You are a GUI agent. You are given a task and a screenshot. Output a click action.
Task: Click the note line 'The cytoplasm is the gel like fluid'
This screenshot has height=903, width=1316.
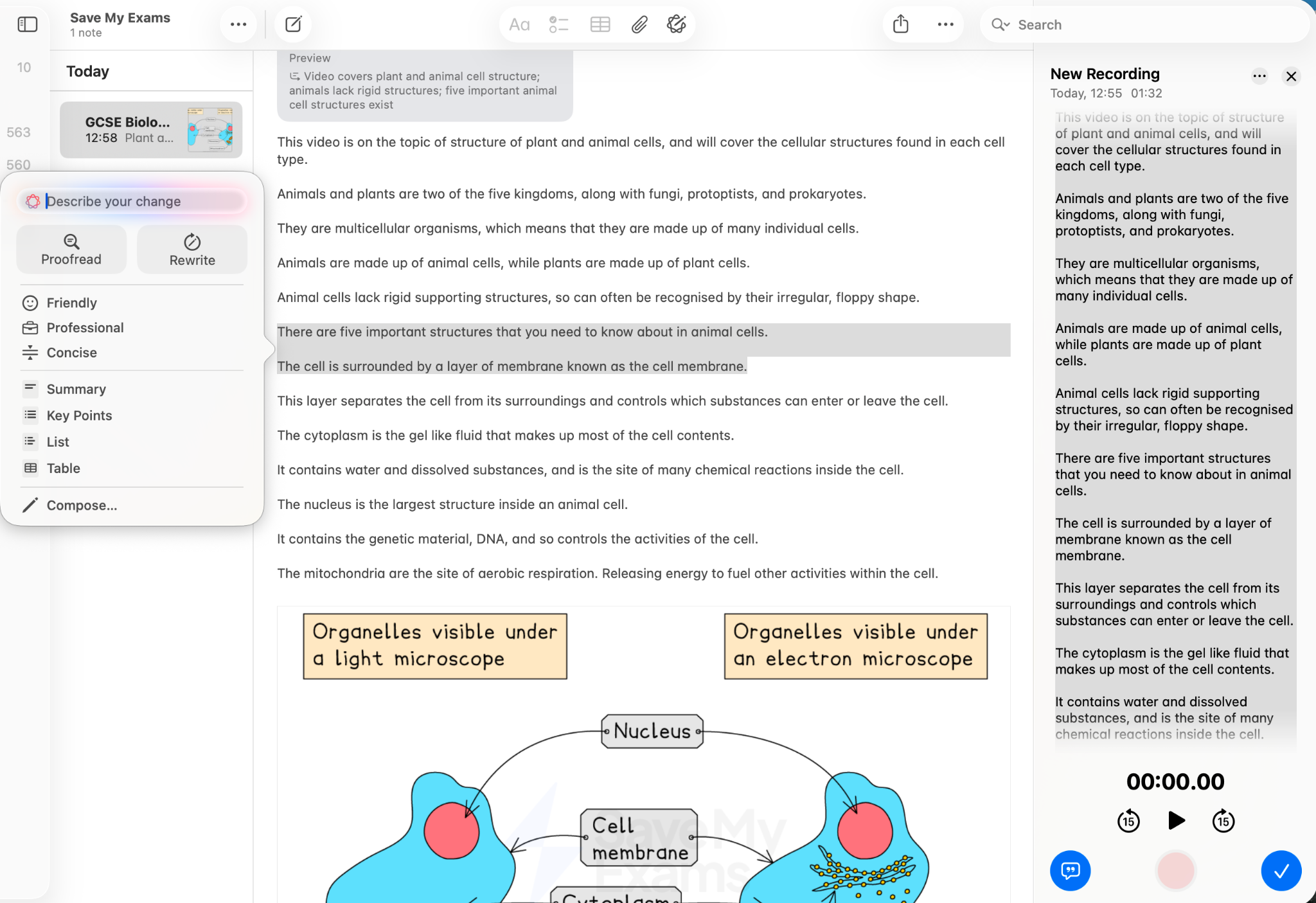click(505, 435)
